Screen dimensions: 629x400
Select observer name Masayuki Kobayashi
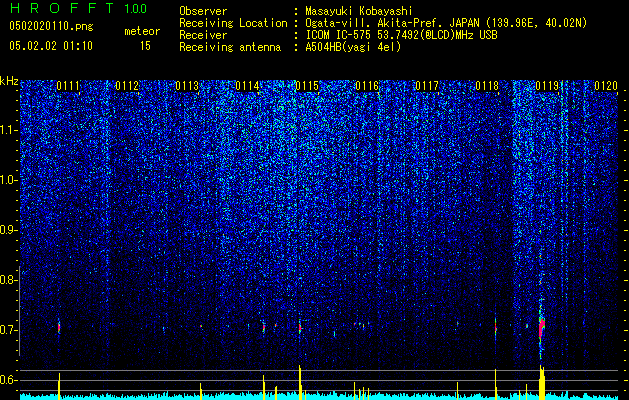click(x=359, y=11)
